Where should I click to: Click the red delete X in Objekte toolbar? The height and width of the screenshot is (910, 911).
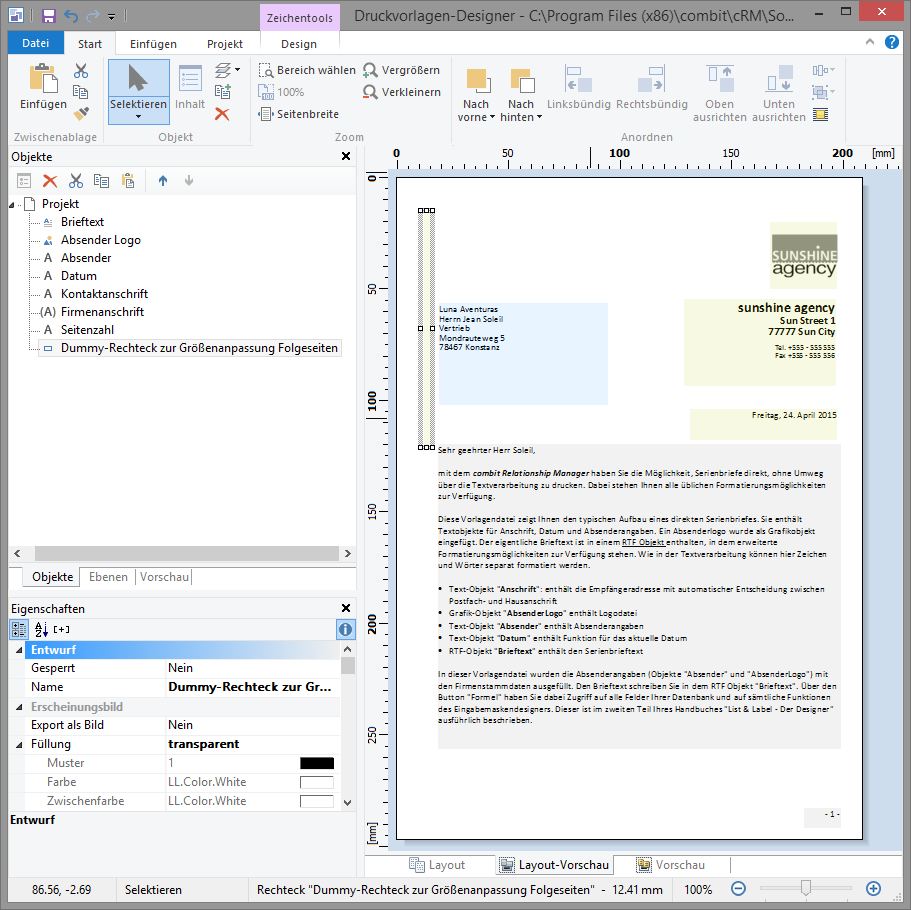[x=50, y=181]
